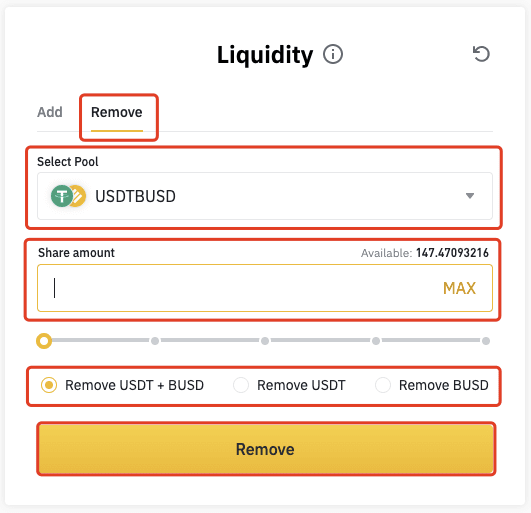Image resolution: width=531 pixels, height=513 pixels.
Task: Expand the USDTBUSD pool selector
Action: (x=265, y=196)
